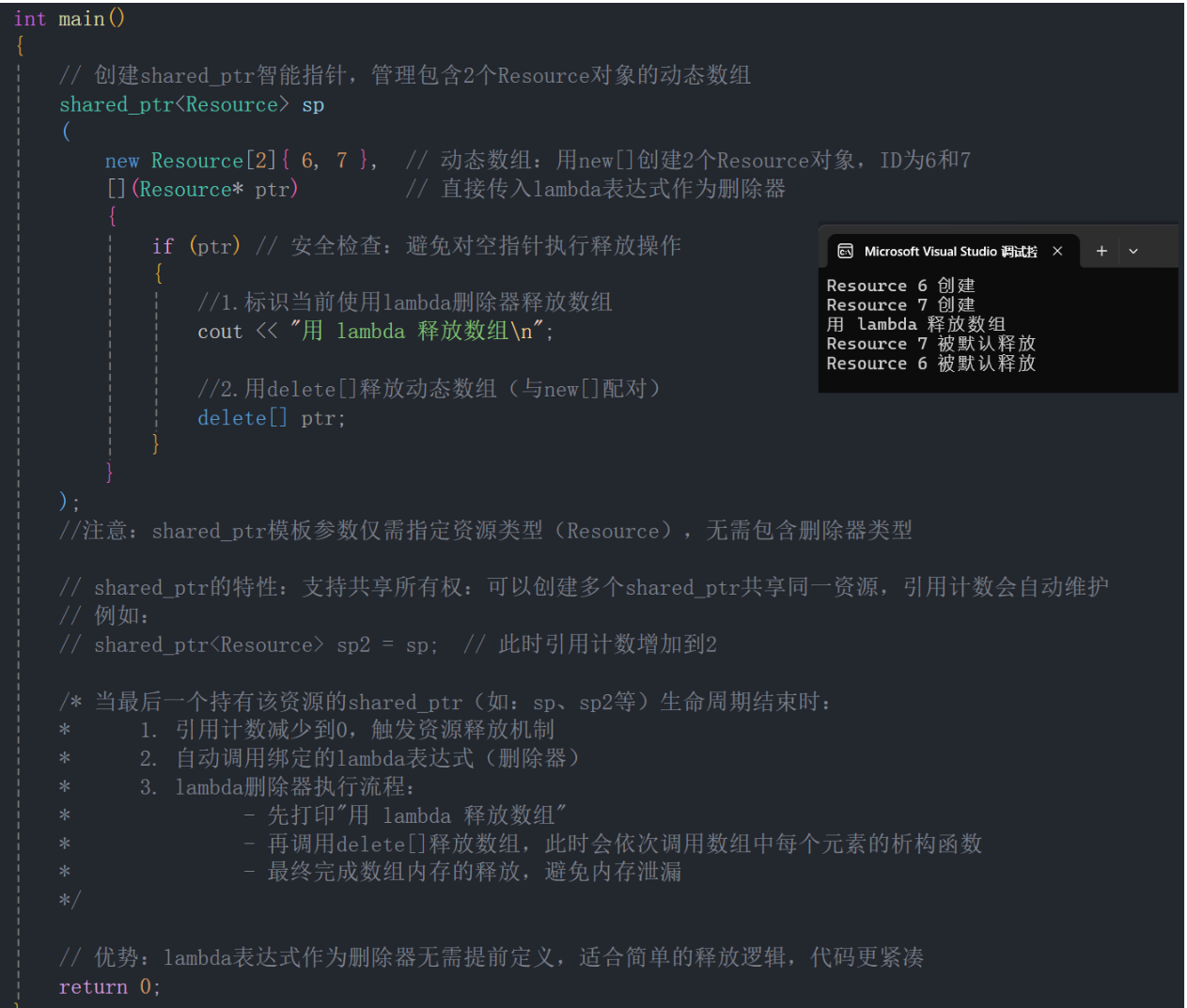Click the "int main()" declaration
This screenshot has height=1008, width=1187.
[70, 19]
